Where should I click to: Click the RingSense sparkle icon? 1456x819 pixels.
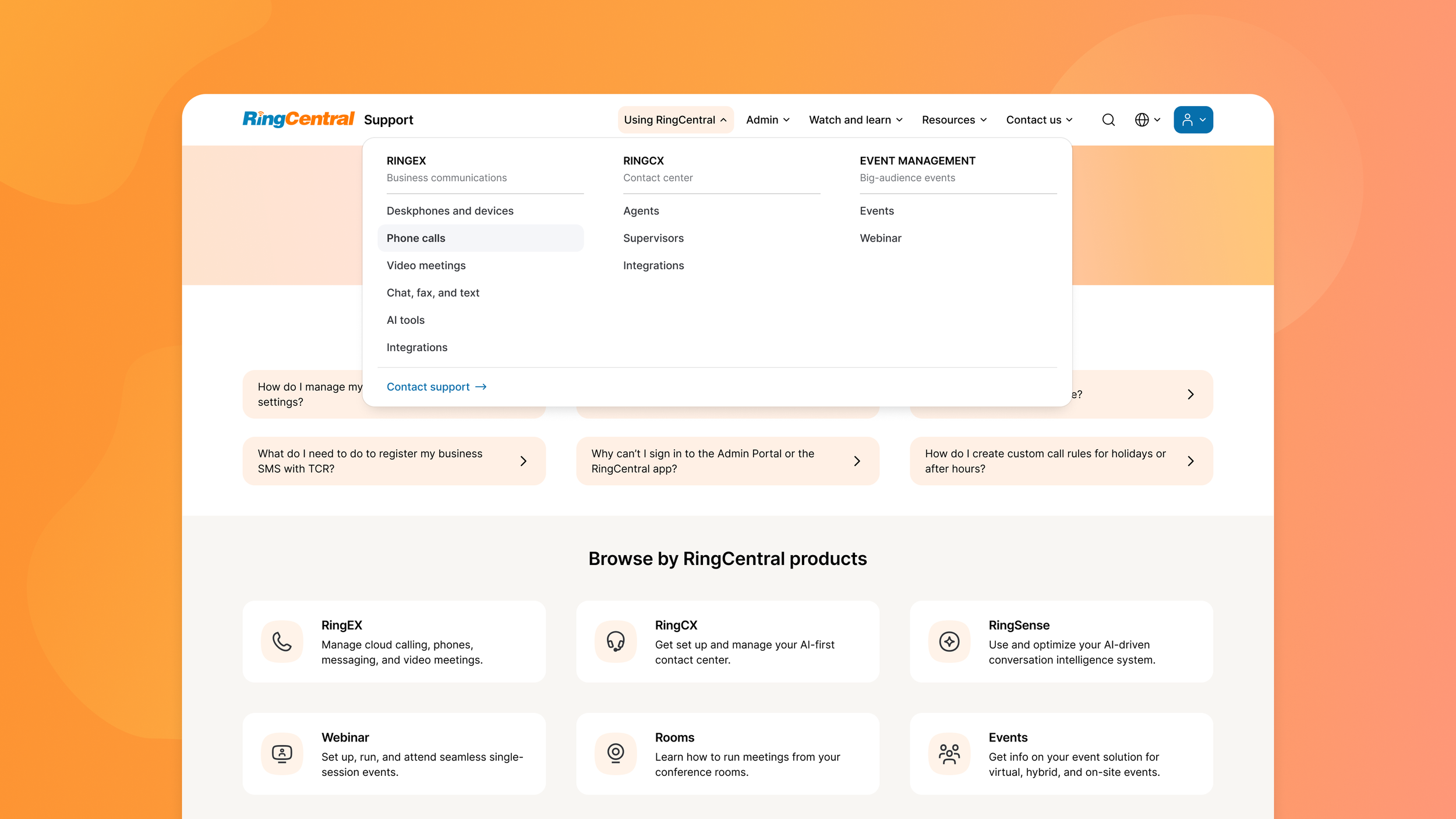[x=949, y=641]
